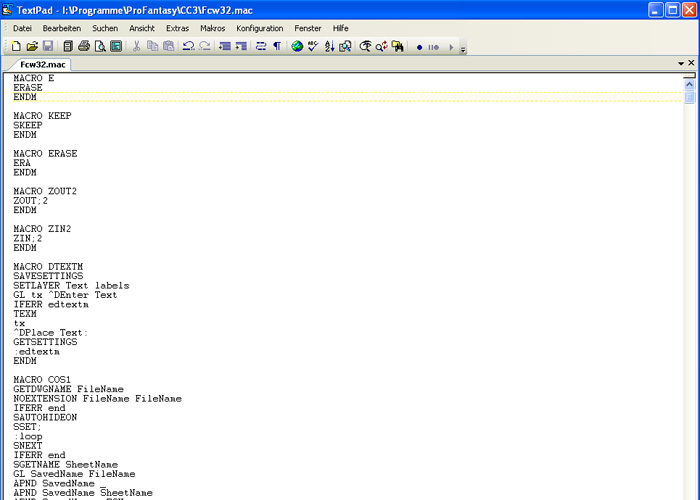Print the document using the printer icon

pos(84,46)
